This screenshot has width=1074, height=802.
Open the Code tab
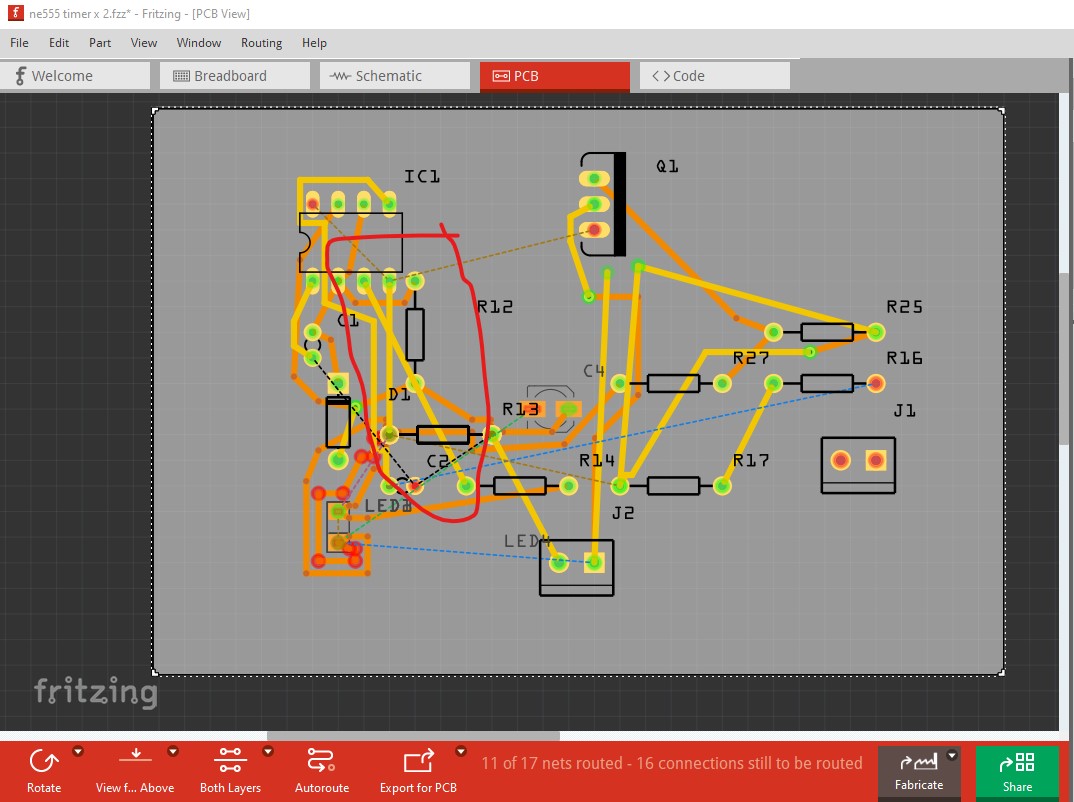pyautogui.click(x=715, y=76)
